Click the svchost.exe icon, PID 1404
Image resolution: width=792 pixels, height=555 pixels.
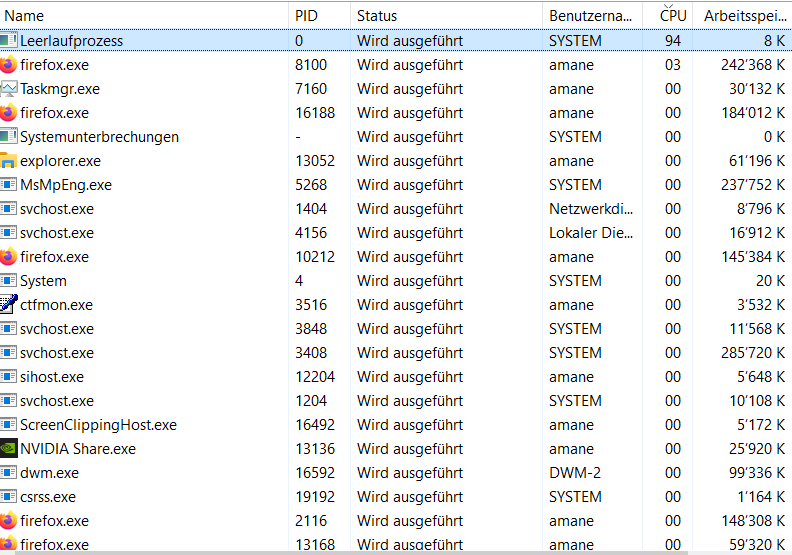click(x=9, y=209)
